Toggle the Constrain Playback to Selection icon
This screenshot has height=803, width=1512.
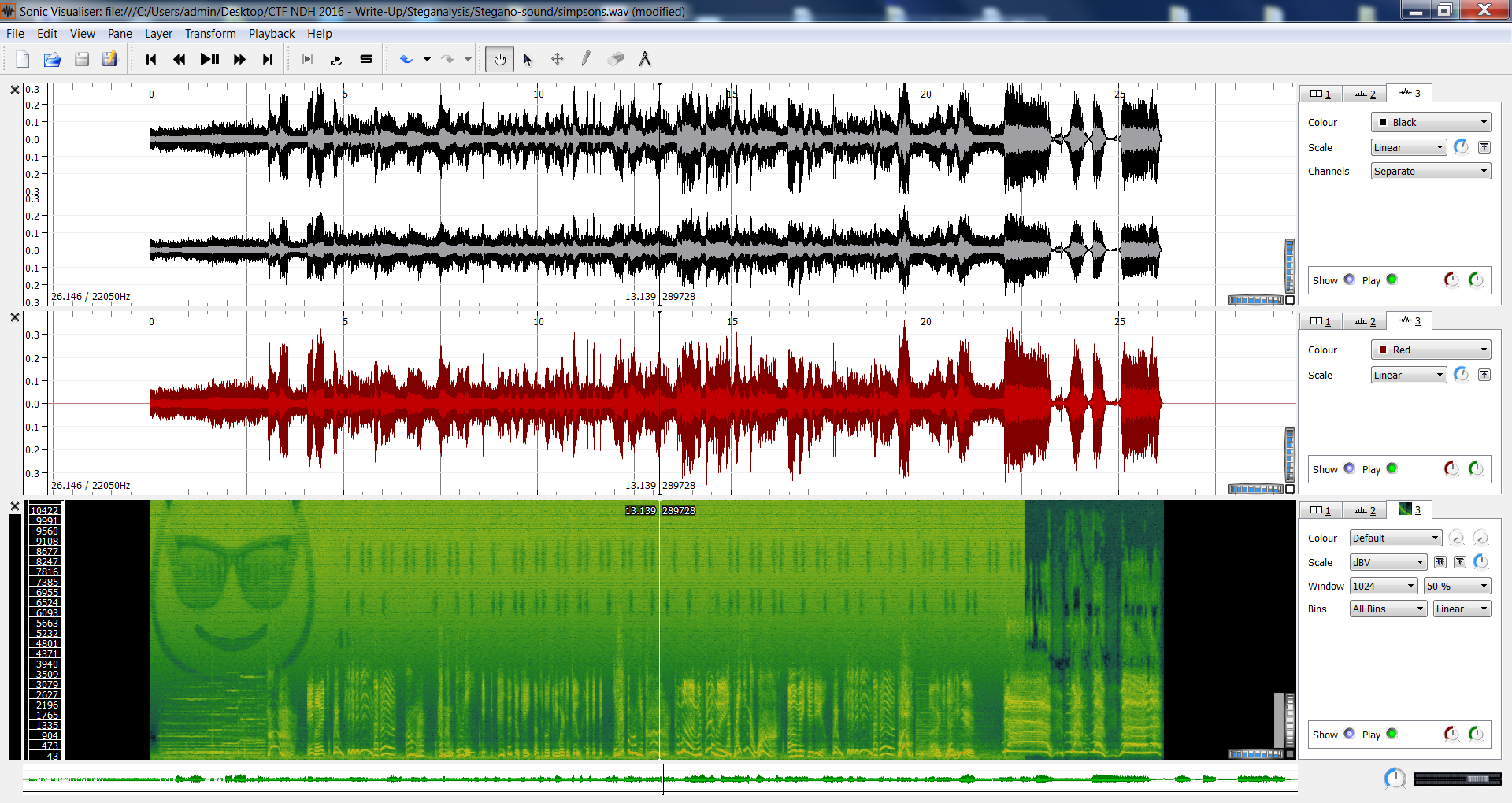pyautogui.click(x=308, y=59)
